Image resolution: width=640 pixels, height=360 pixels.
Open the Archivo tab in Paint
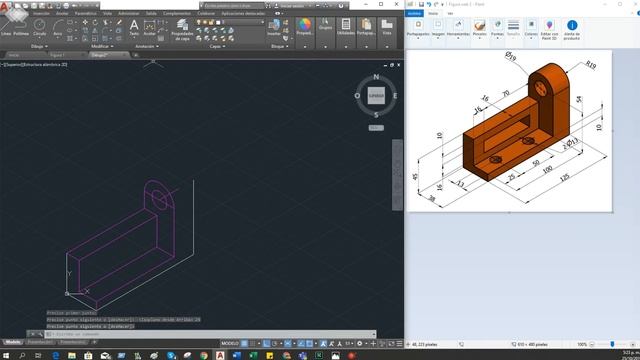click(415, 13)
